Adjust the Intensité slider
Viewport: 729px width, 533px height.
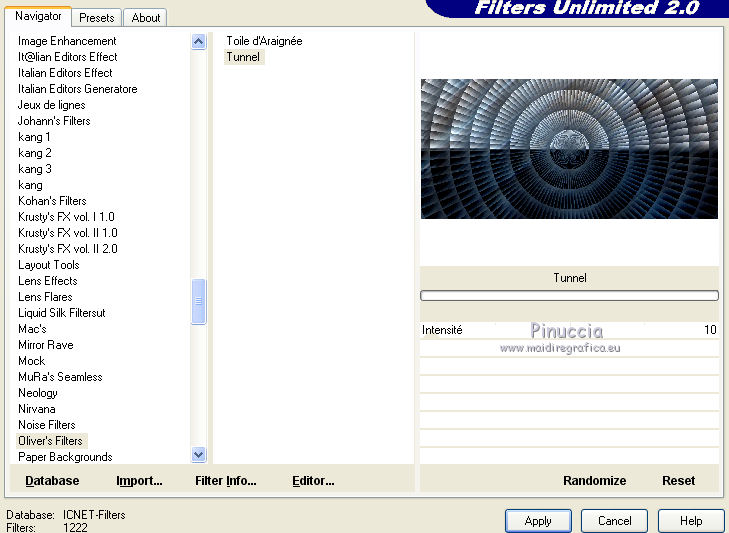569,330
